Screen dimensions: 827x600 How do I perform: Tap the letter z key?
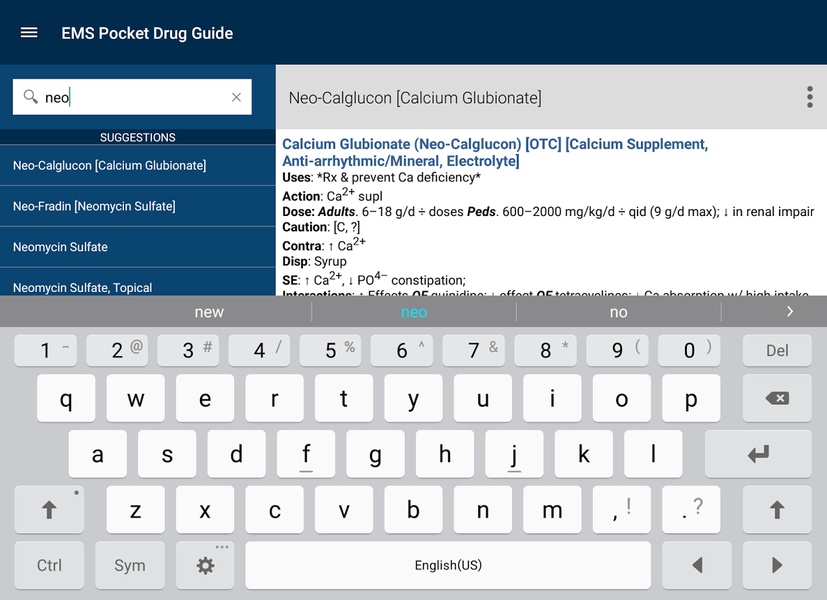[x=136, y=510]
